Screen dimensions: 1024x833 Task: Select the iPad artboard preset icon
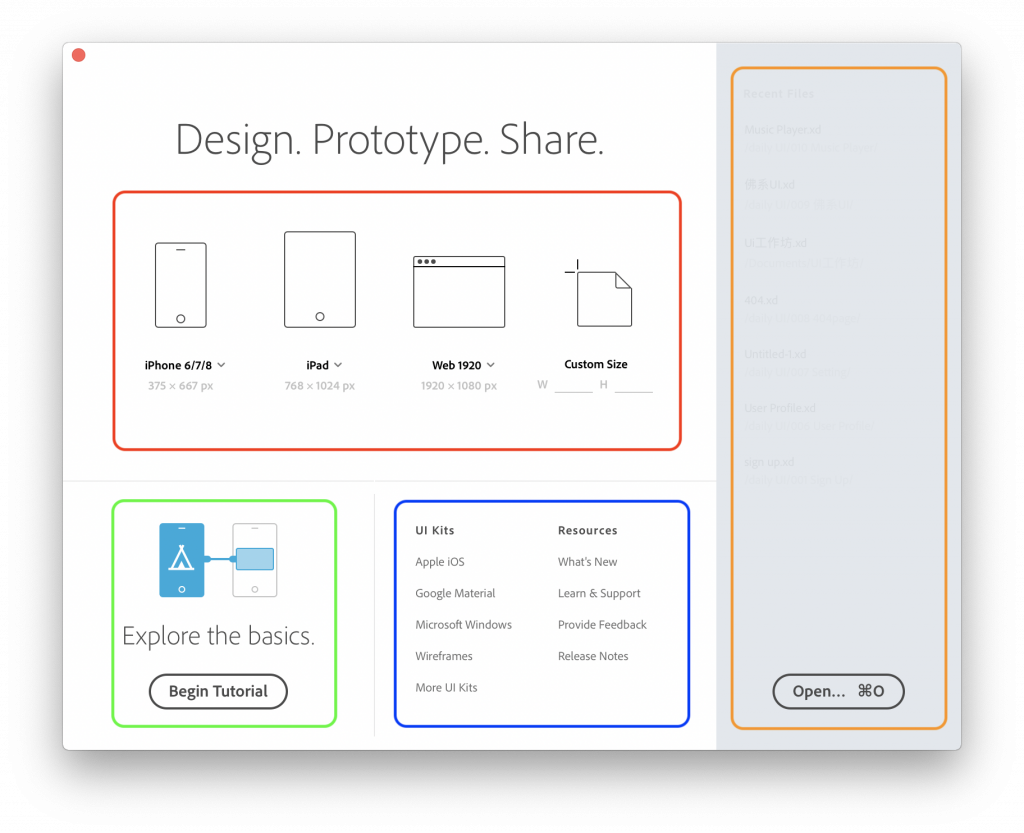[320, 279]
